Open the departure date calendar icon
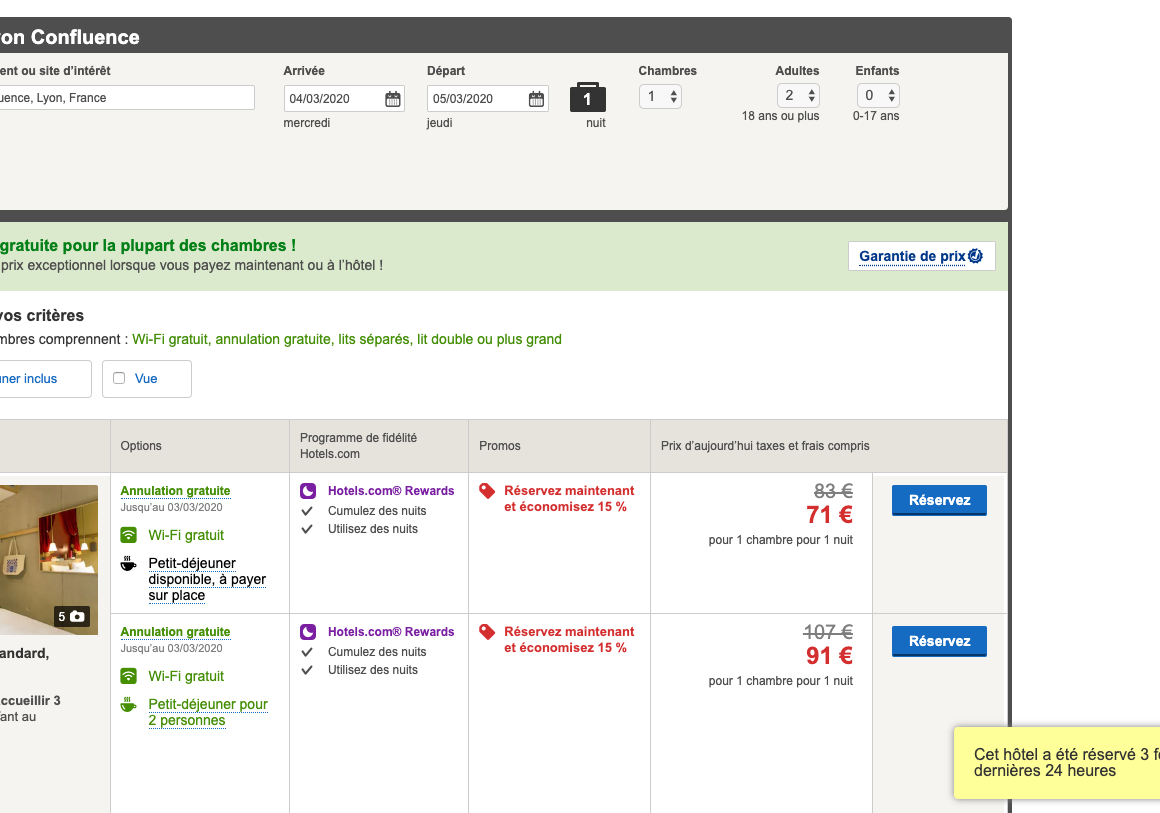The image size is (1160, 813). pos(536,99)
